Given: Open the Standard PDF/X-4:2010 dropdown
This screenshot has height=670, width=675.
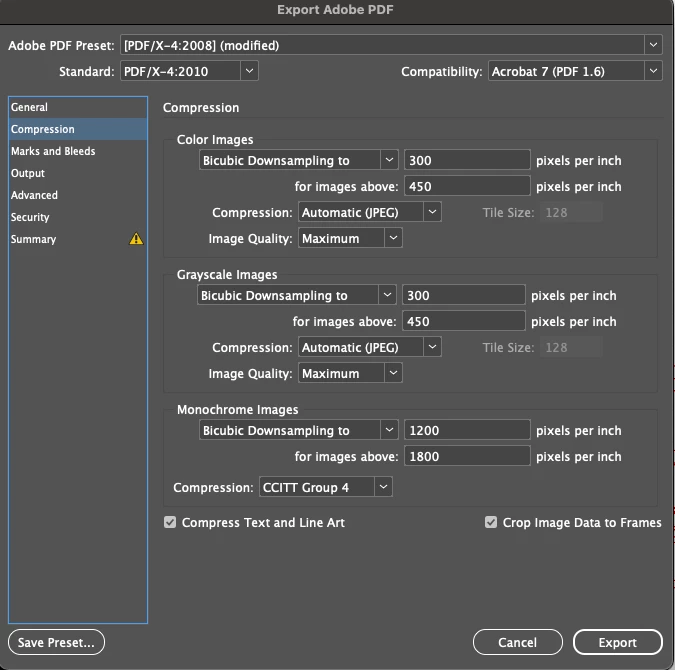Looking at the screenshot, I should (x=189, y=71).
